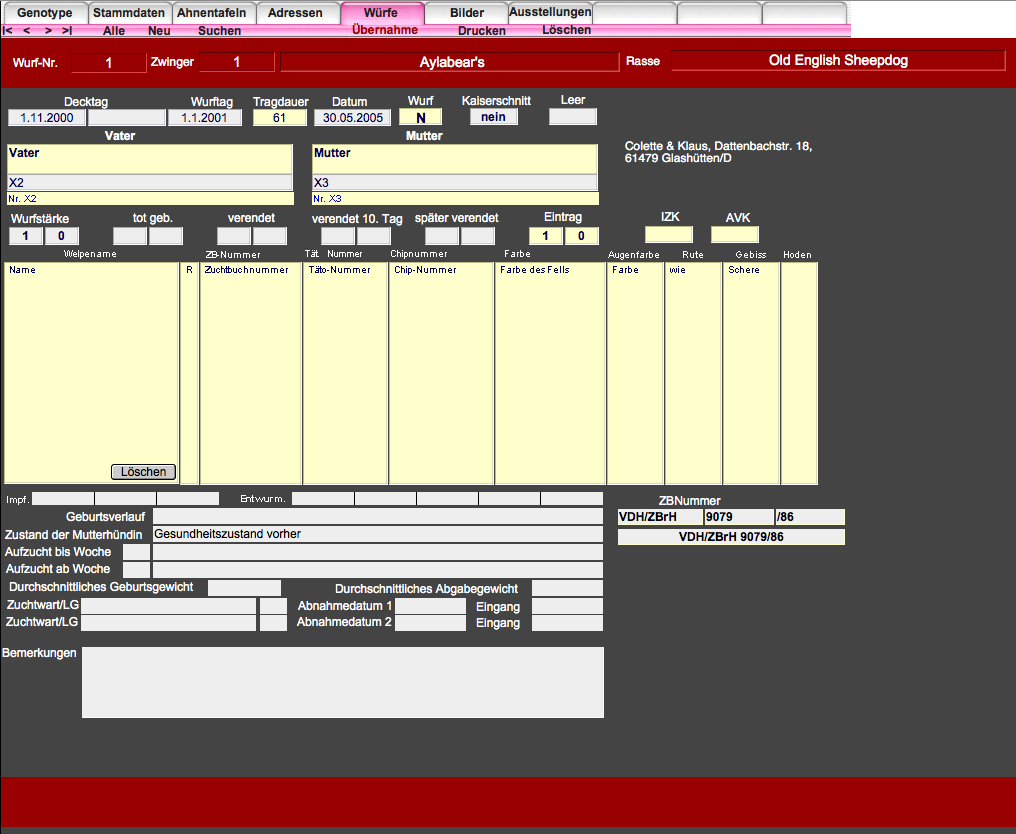Click the IZK field
This screenshot has width=1016, height=834.
click(x=669, y=235)
